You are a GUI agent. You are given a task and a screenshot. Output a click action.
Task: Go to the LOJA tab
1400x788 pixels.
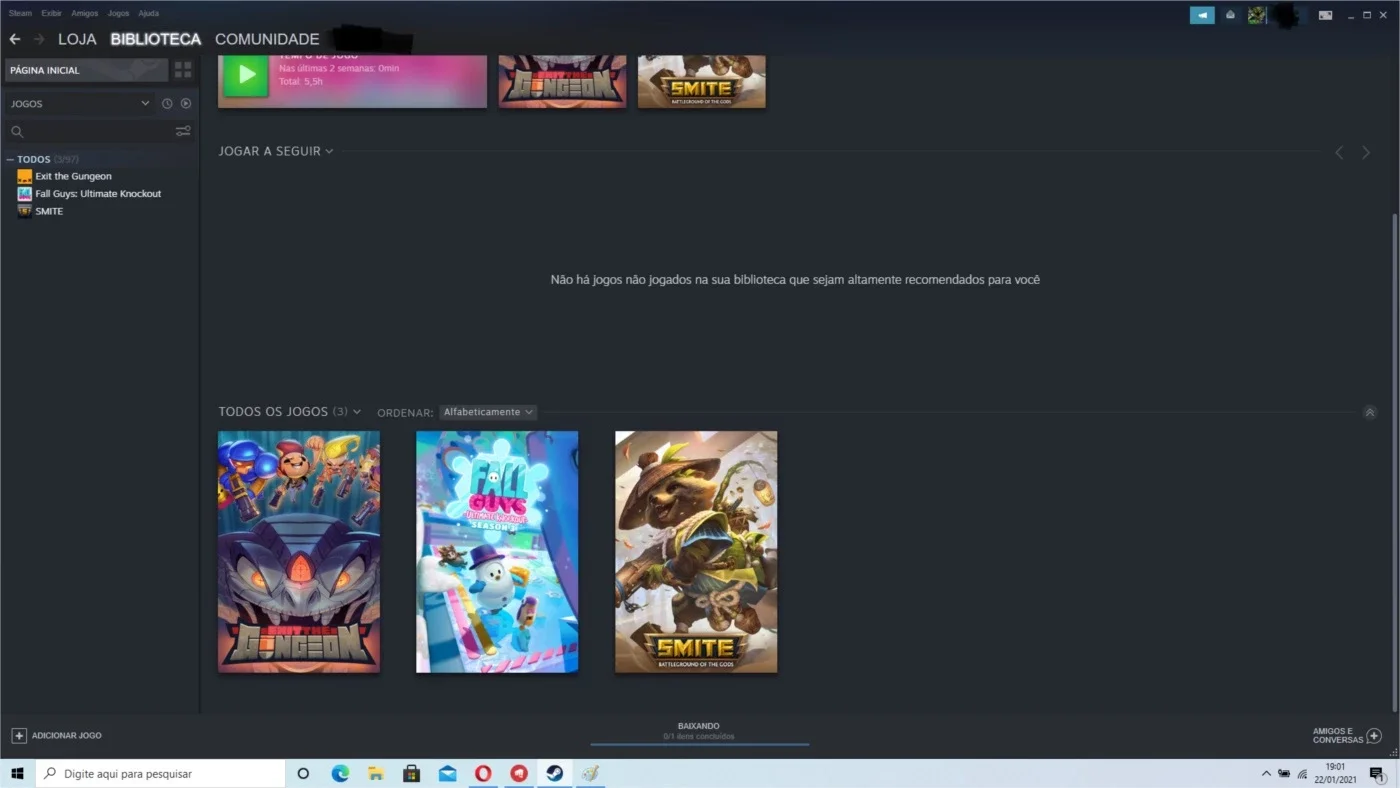click(77, 39)
